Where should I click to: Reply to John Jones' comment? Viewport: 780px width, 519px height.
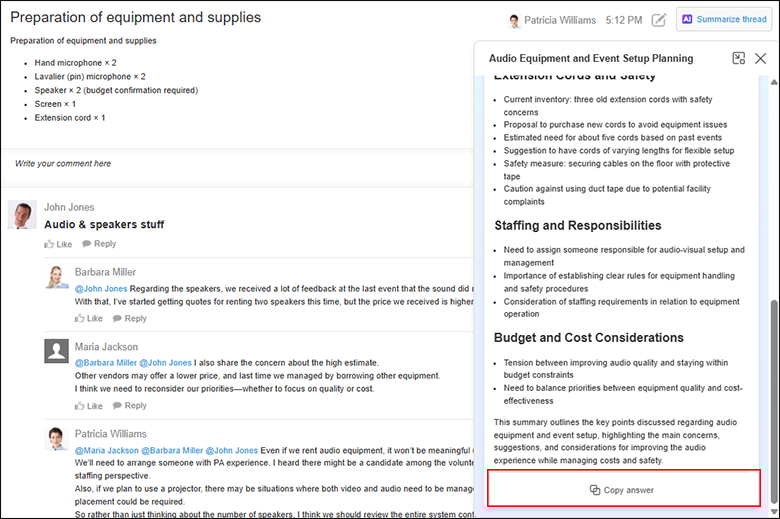98,244
